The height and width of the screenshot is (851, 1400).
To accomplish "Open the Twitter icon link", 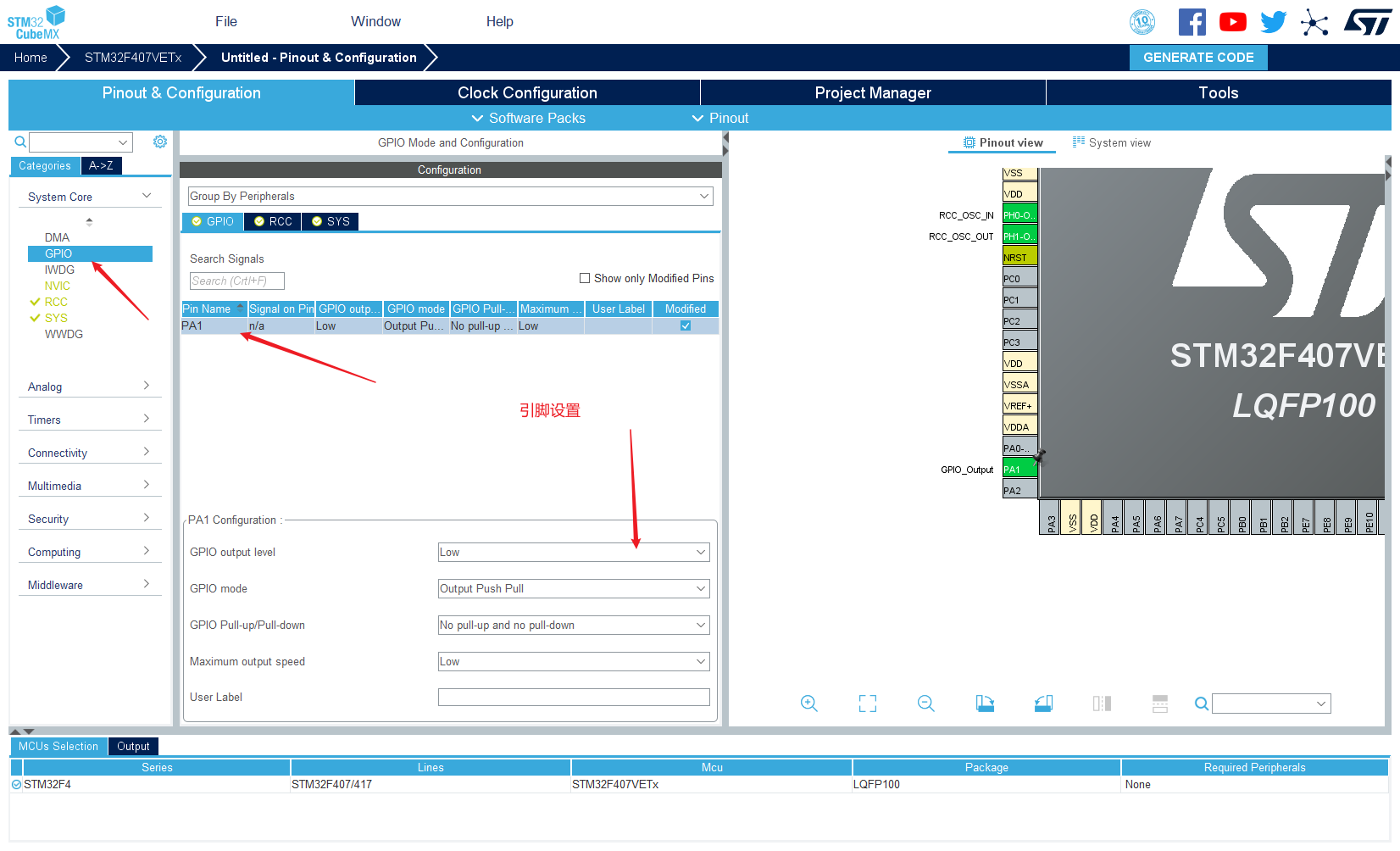I will pyautogui.click(x=1273, y=22).
